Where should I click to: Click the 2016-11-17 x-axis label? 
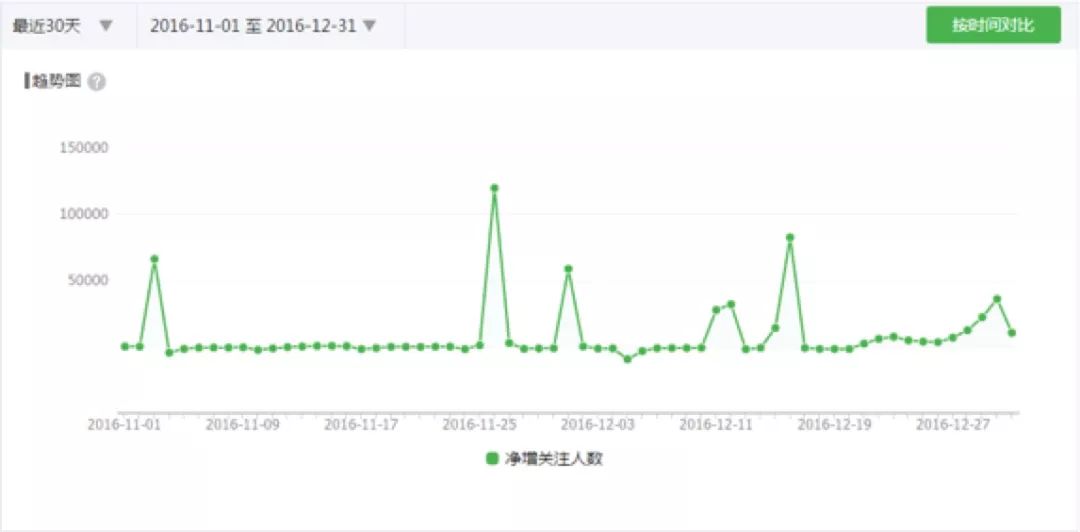tap(362, 424)
